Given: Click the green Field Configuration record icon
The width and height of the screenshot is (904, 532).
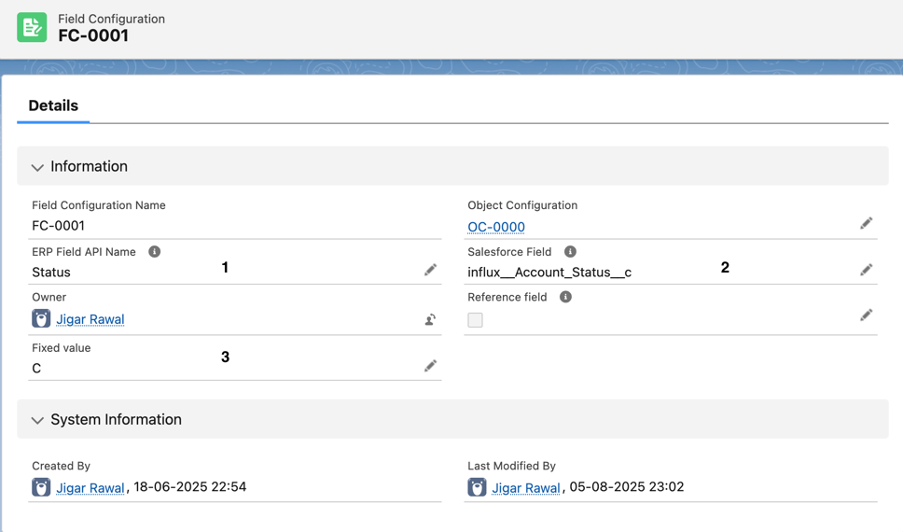Looking at the screenshot, I should (32, 27).
